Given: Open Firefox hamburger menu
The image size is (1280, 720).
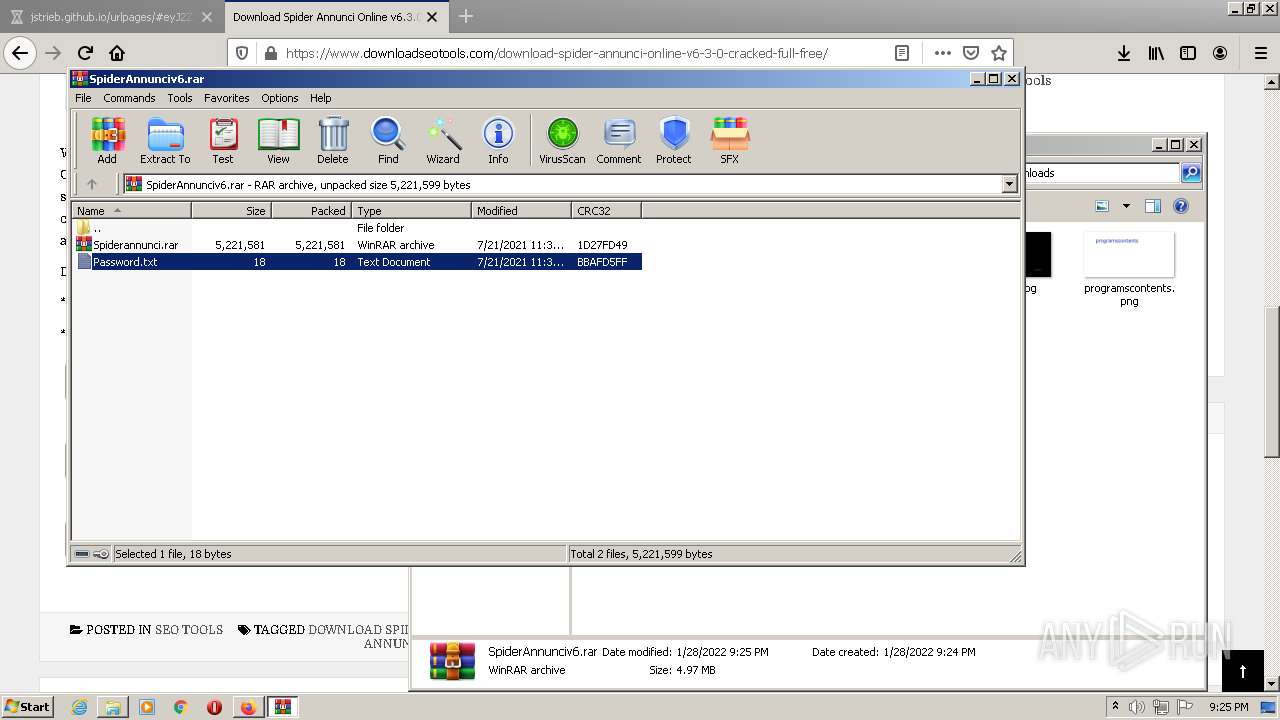Looking at the screenshot, I should coord(1261,53).
